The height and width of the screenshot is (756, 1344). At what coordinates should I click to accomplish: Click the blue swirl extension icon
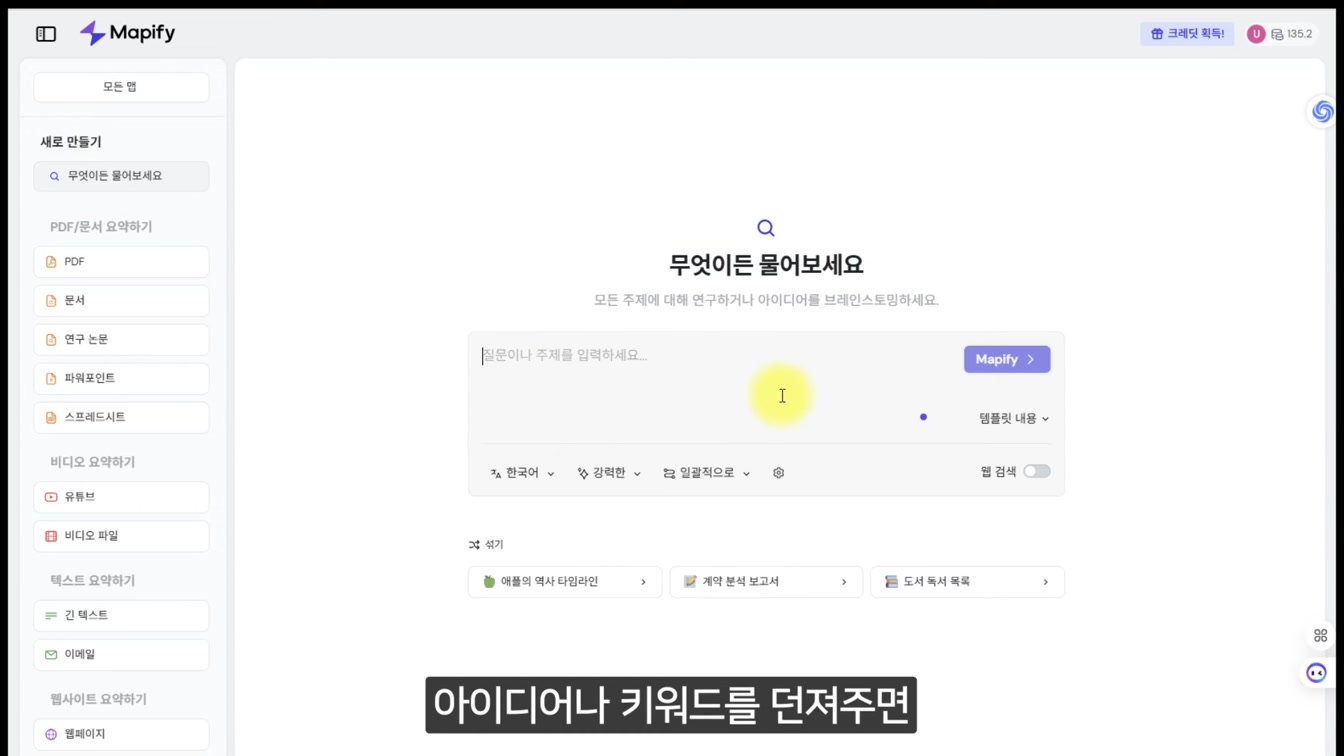[1322, 111]
